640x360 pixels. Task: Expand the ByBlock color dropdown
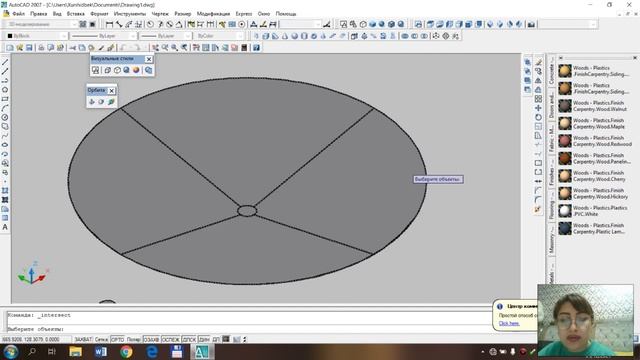coord(64,36)
